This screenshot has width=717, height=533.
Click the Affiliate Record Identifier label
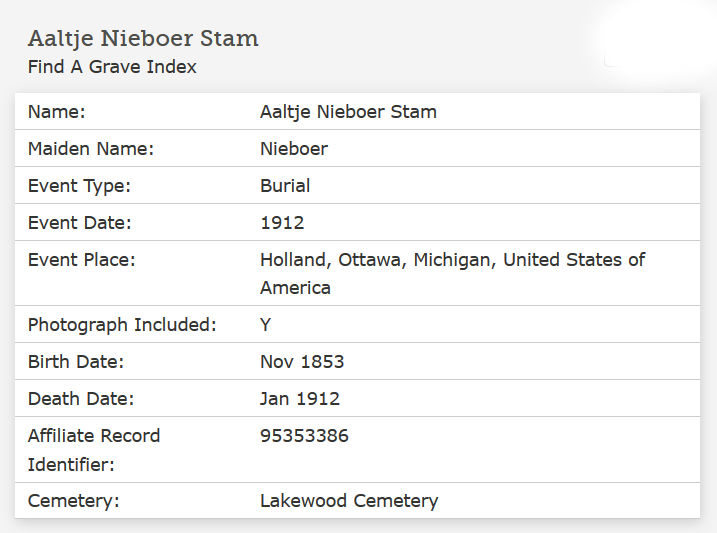point(94,450)
